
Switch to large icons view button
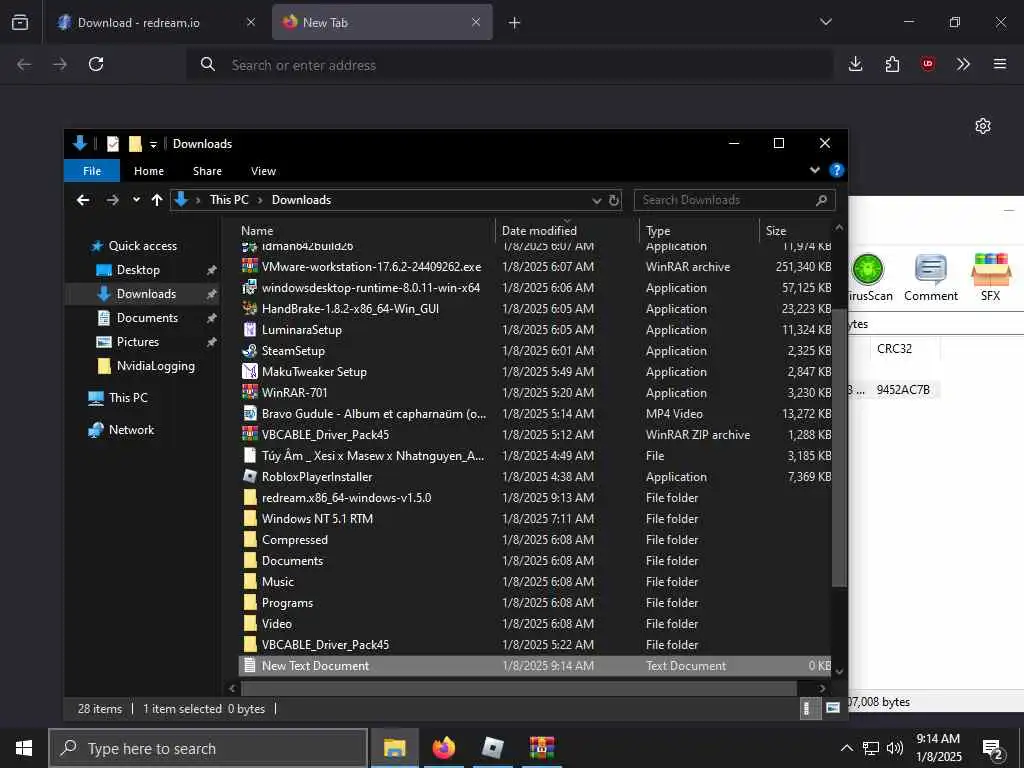832,708
